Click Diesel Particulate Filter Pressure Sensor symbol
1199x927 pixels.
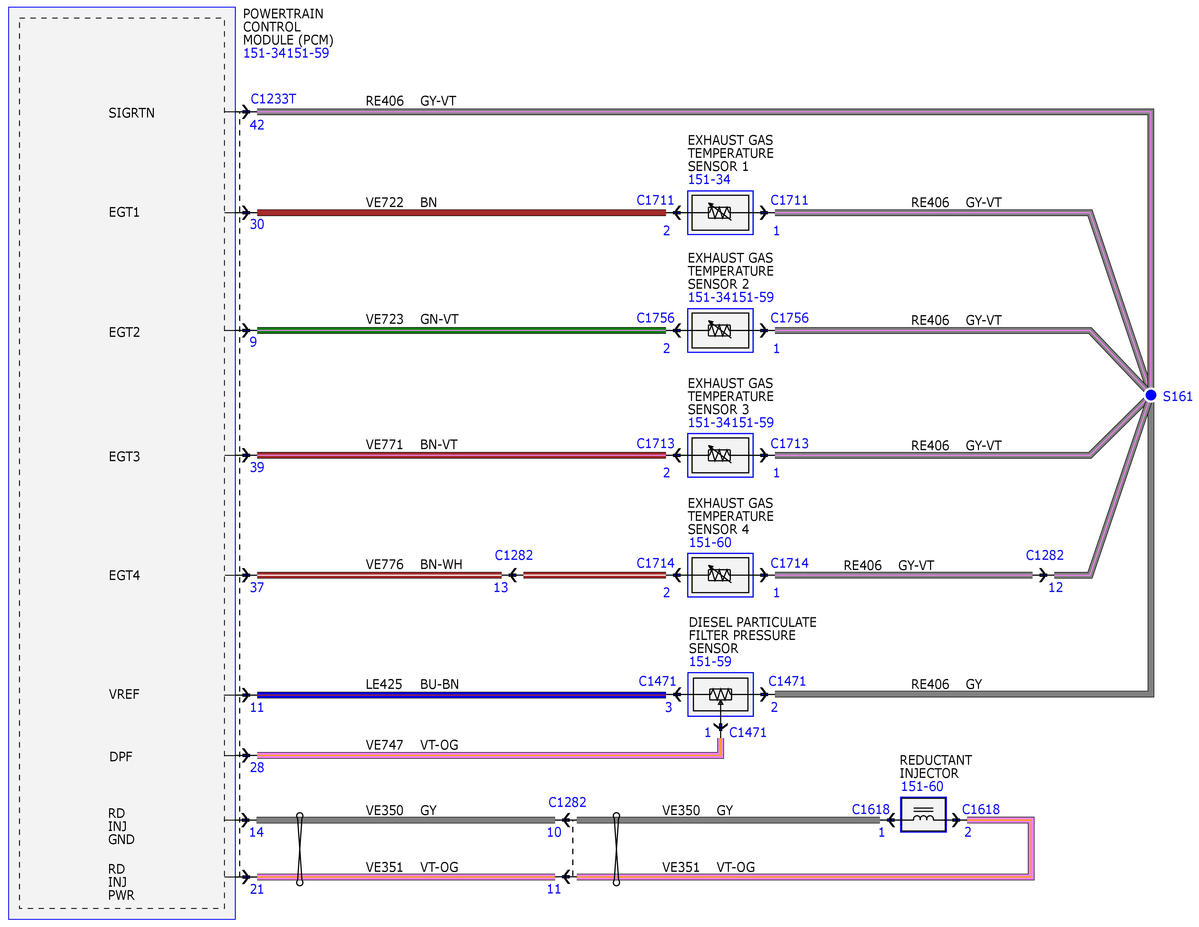(x=720, y=694)
